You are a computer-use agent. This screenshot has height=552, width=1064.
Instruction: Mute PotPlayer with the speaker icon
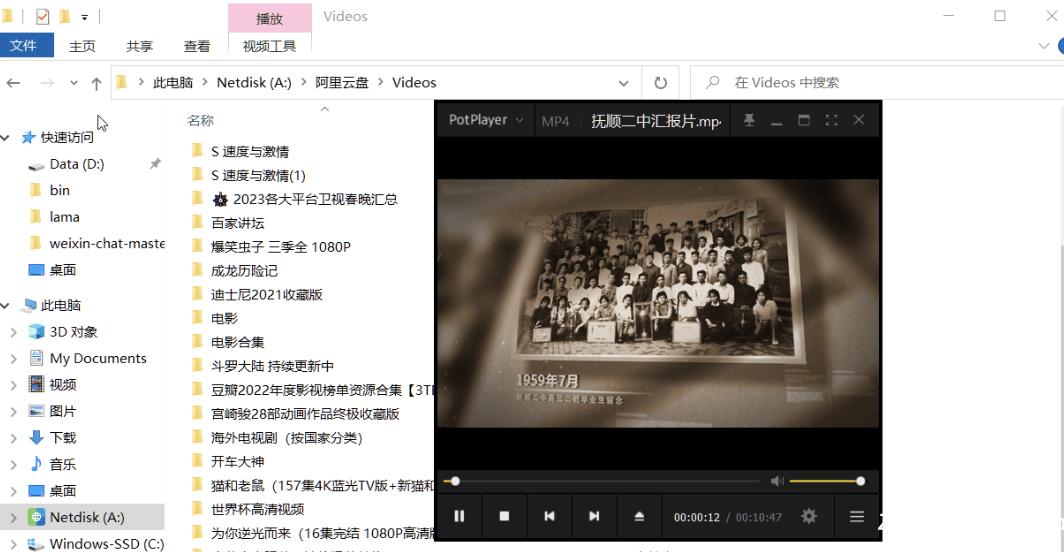(777, 481)
